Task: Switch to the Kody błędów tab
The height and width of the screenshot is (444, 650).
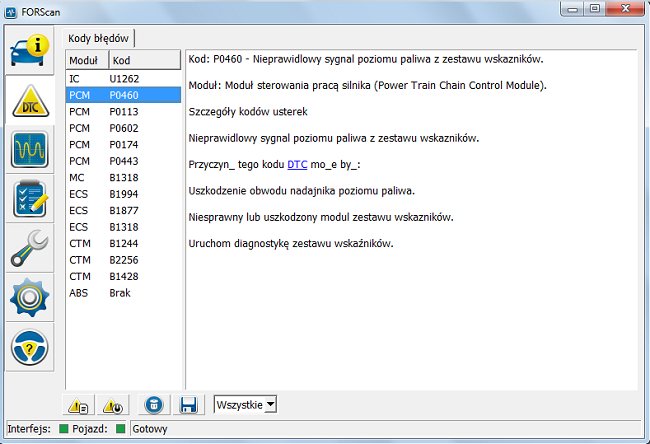Action: point(99,37)
